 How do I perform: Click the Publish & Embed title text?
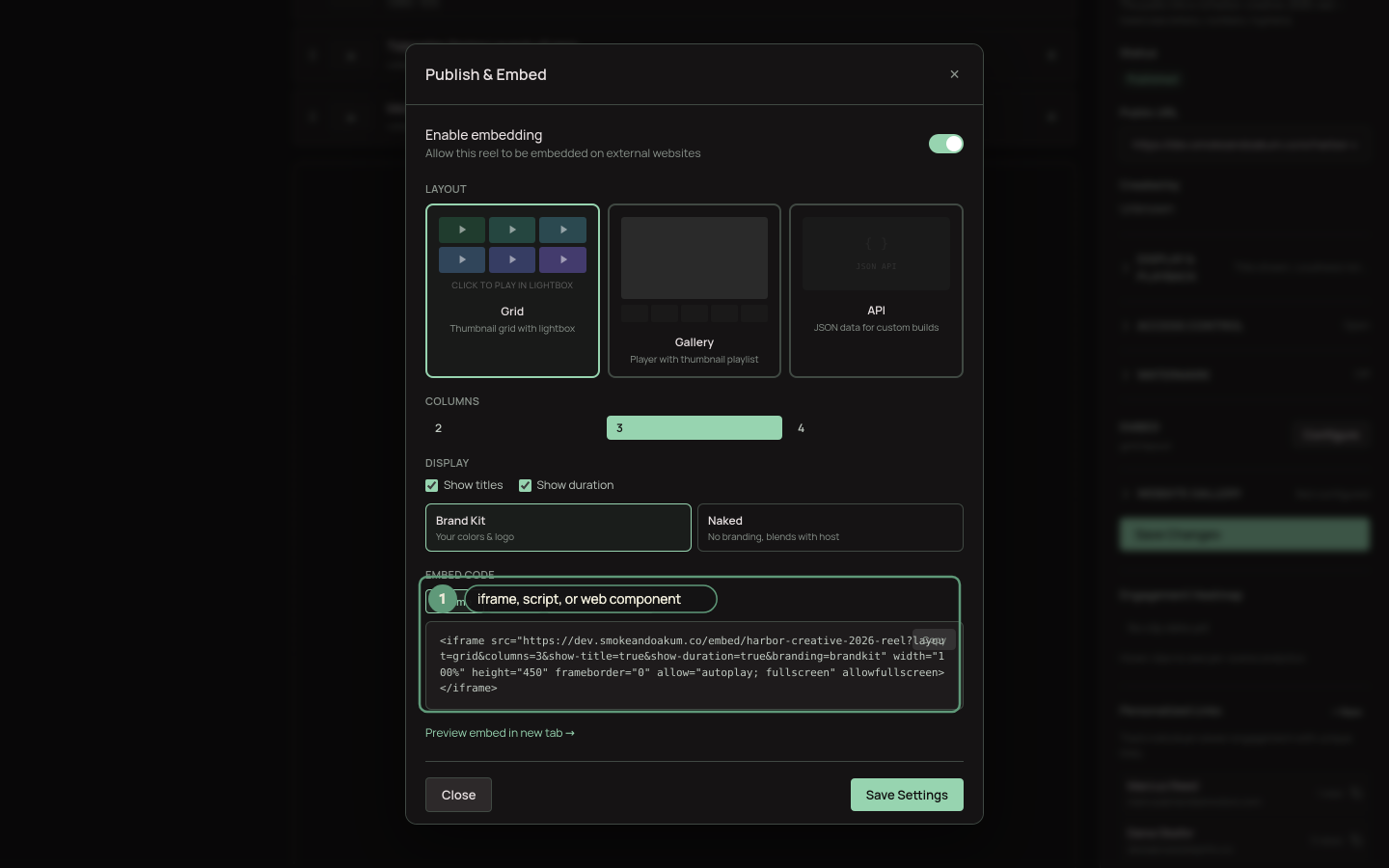[486, 74]
